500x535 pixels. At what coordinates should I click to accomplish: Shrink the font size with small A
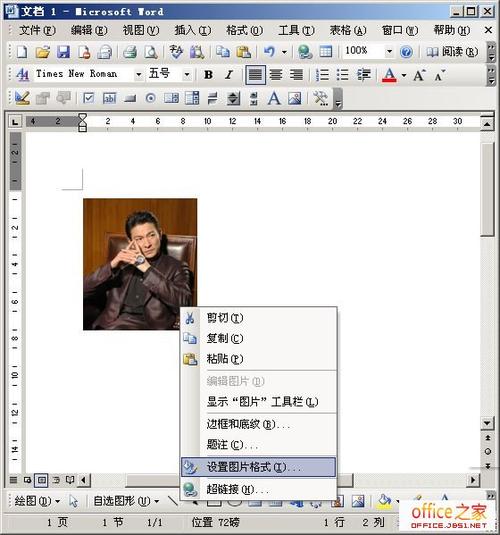440,75
